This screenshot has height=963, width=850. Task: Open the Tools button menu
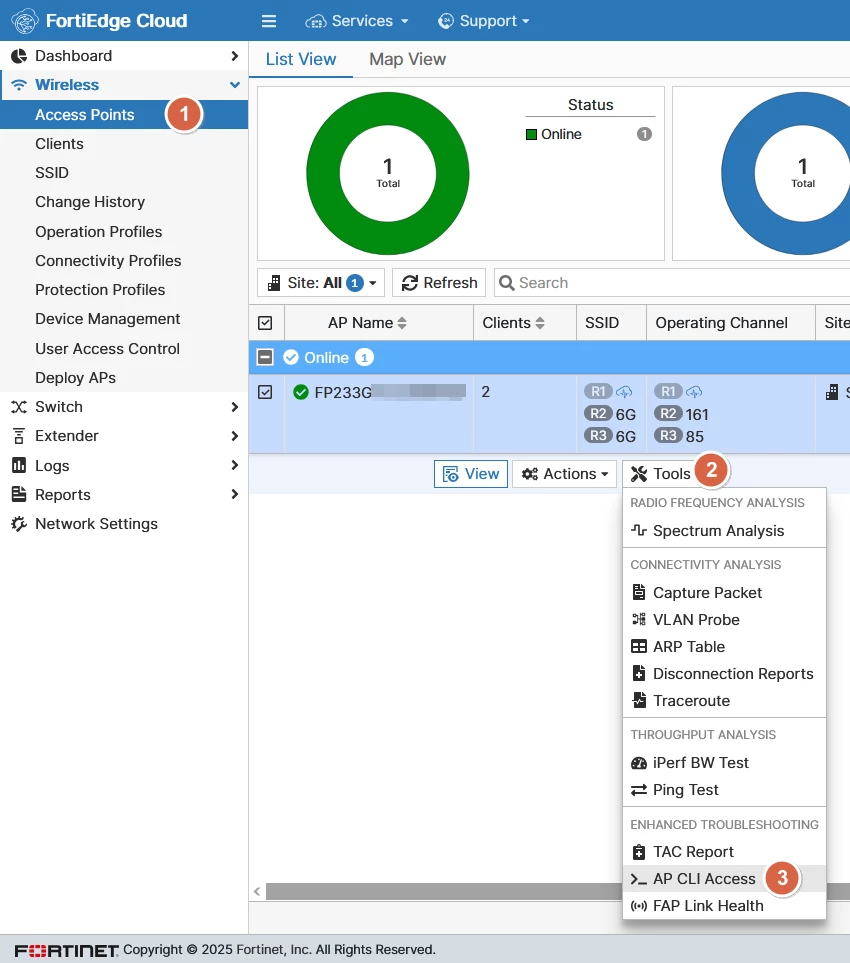point(661,474)
